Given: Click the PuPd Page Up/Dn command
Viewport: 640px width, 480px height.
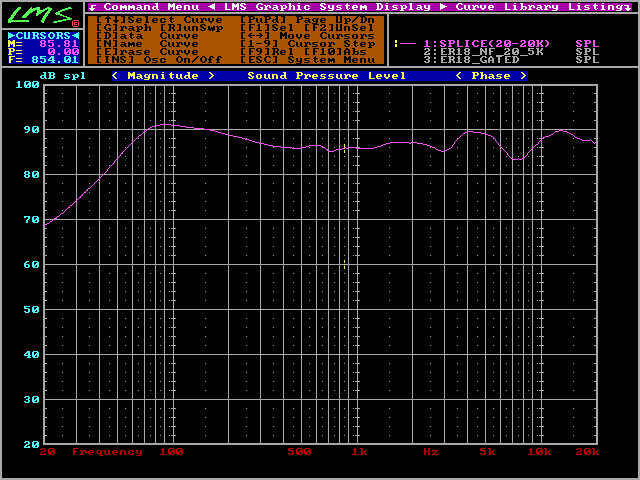Looking at the screenshot, I should [307, 20].
